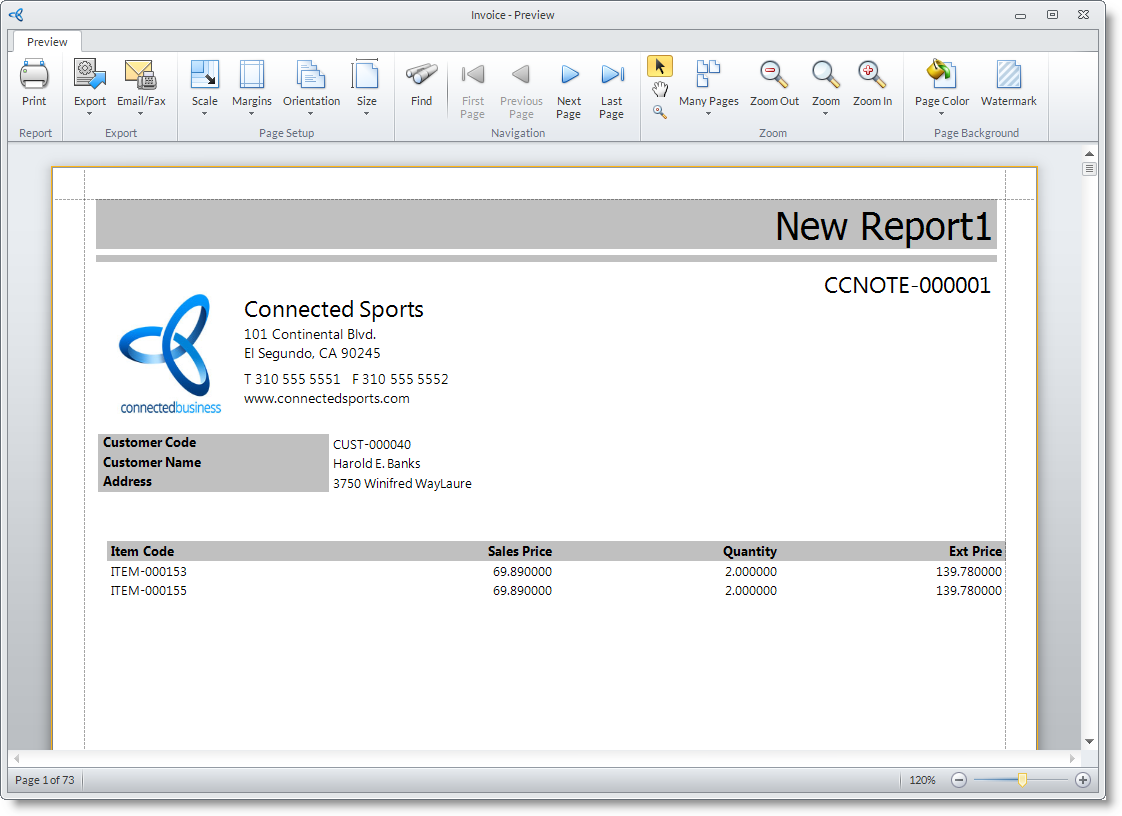
Task: Click the plus button beside zoom slider
Action: [1082, 780]
